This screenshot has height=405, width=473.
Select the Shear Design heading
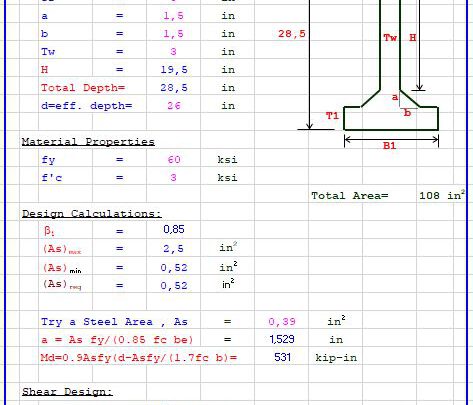pos(67,392)
